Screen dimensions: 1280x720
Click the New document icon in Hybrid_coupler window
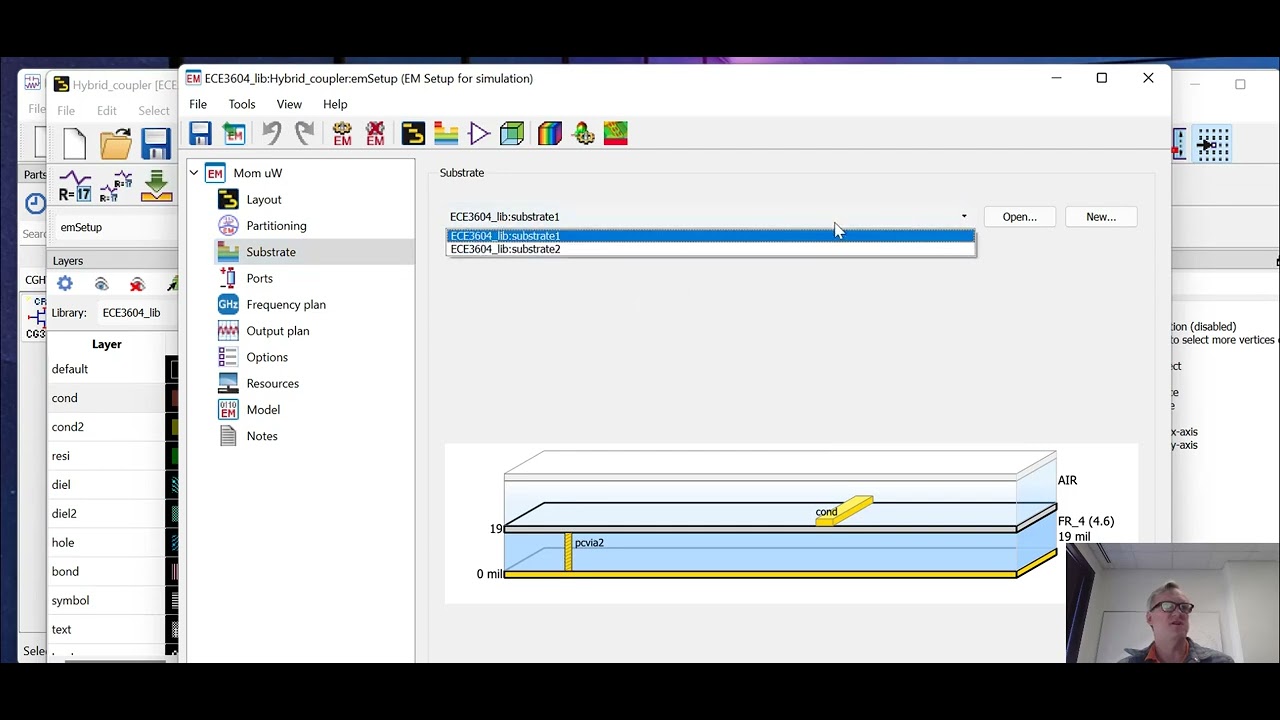75,144
